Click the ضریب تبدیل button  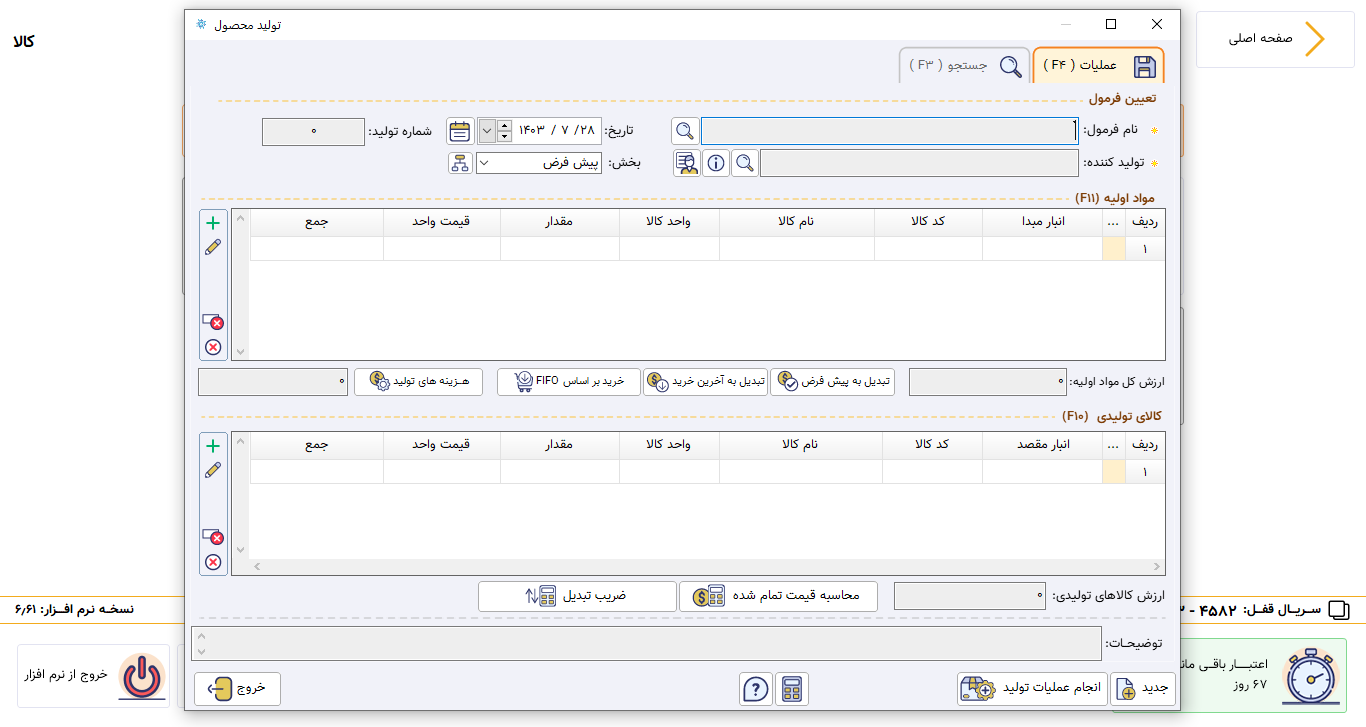click(x=577, y=596)
